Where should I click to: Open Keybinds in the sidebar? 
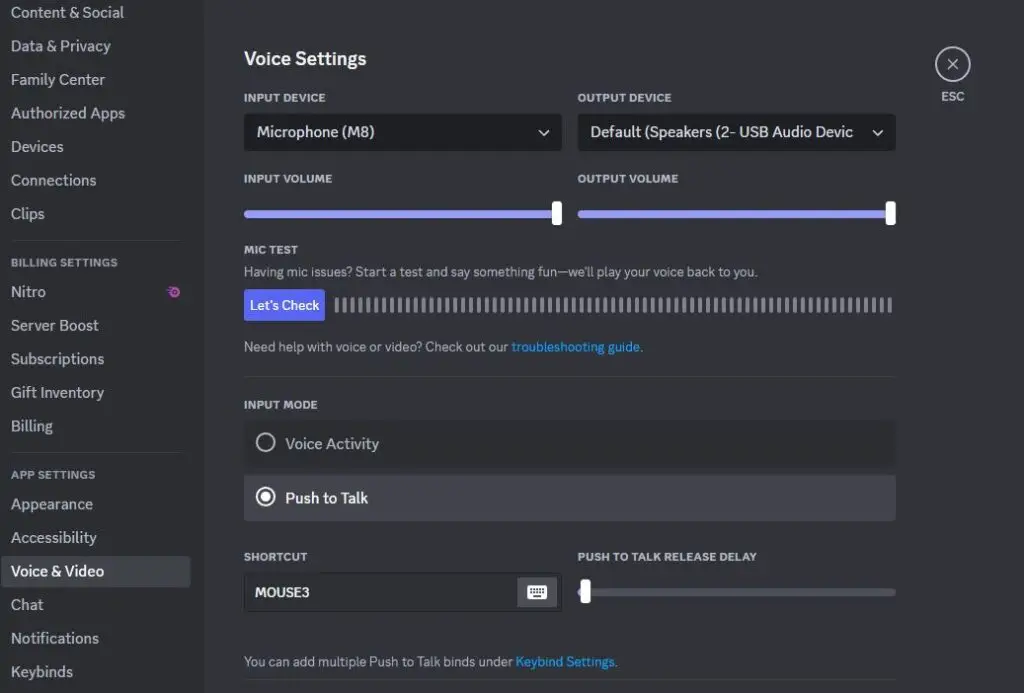[42, 672]
